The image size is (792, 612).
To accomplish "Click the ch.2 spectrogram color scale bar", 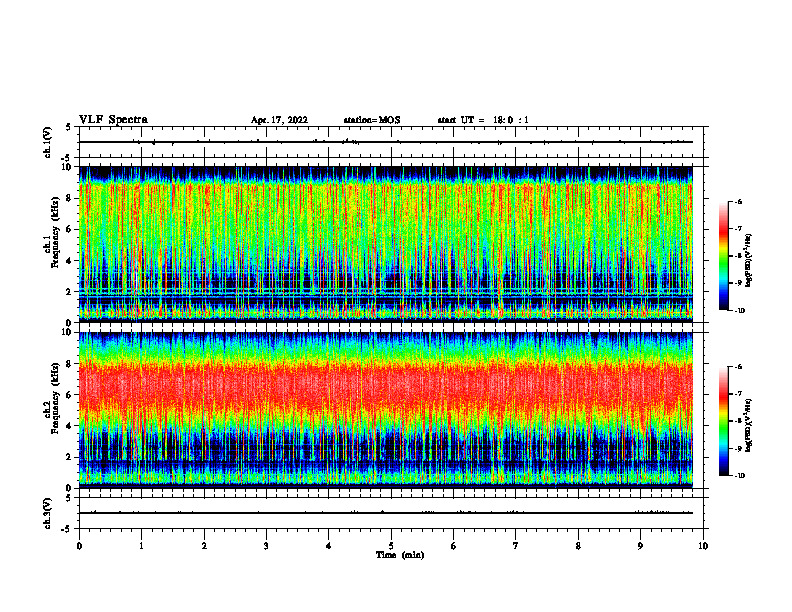I will 723,421.
